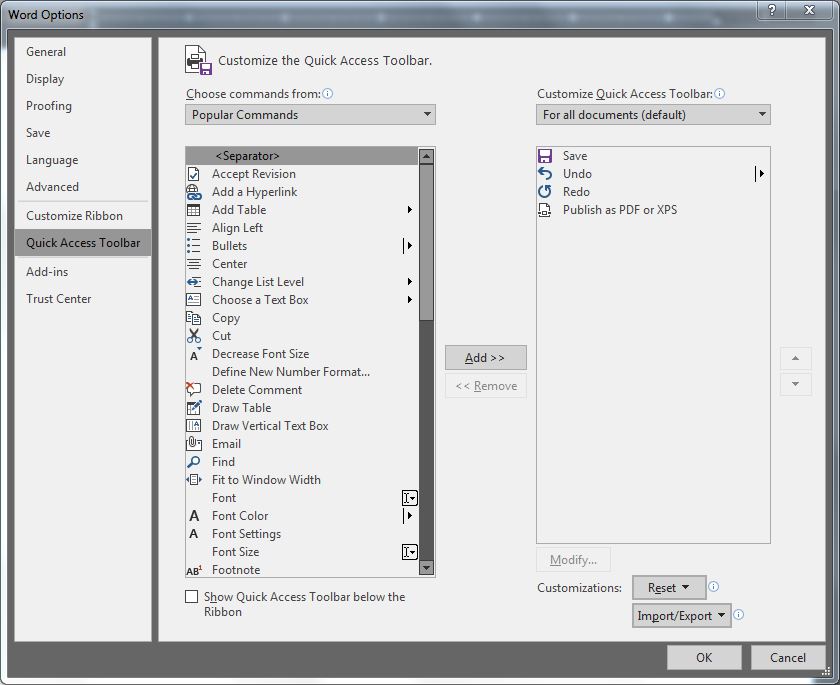The image size is (840, 685).
Task: Select the Center alignment icon
Action: pos(193,264)
